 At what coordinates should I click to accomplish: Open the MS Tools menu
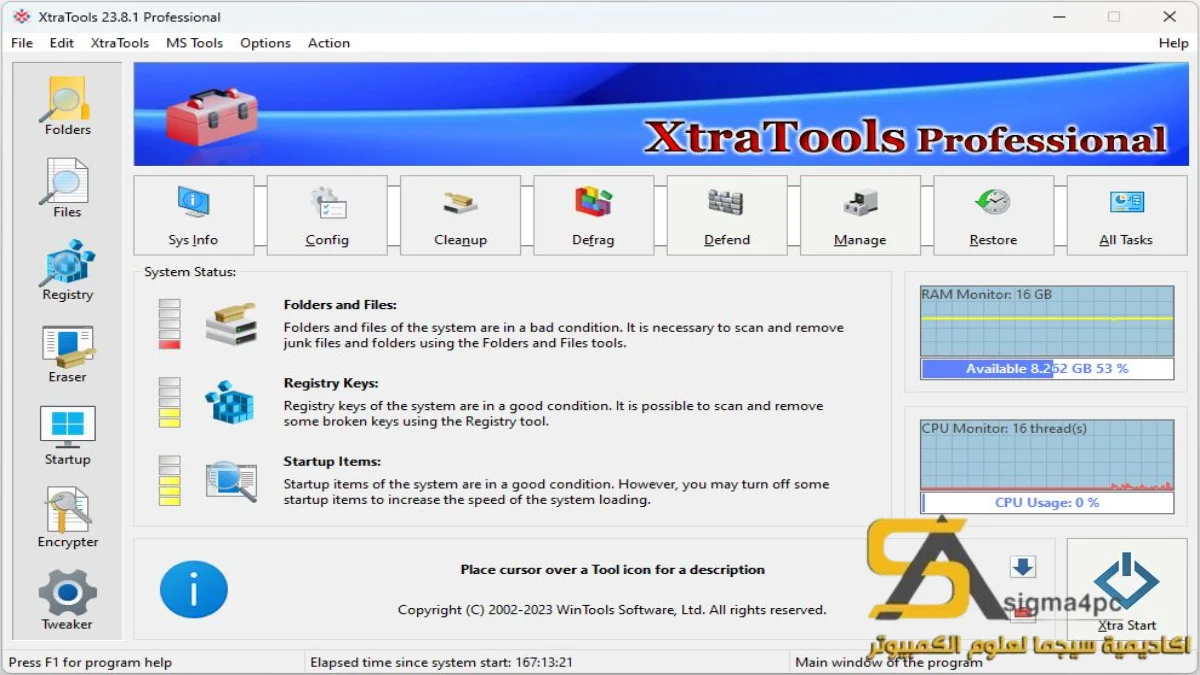pyautogui.click(x=195, y=43)
